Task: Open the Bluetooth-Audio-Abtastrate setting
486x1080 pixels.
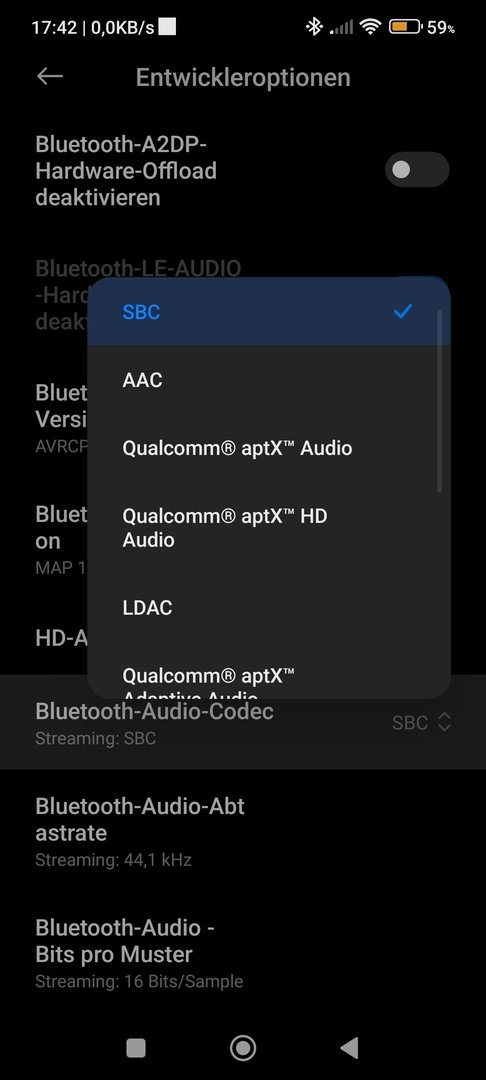Action: pos(243,831)
